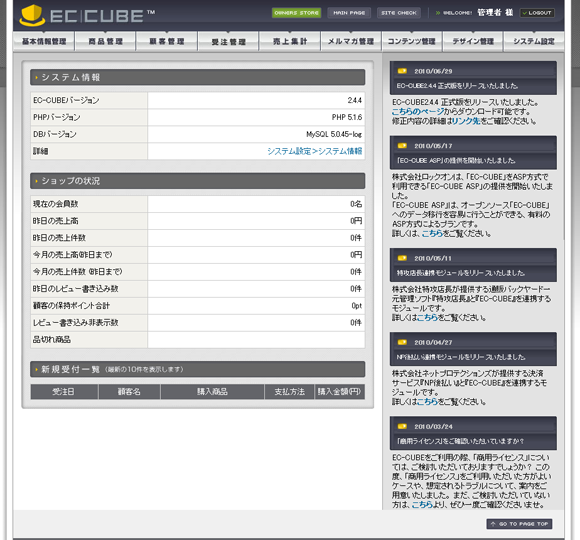Click the こちらのページ download link
Viewport: 580px width, 540px height.
(x=418, y=112)
